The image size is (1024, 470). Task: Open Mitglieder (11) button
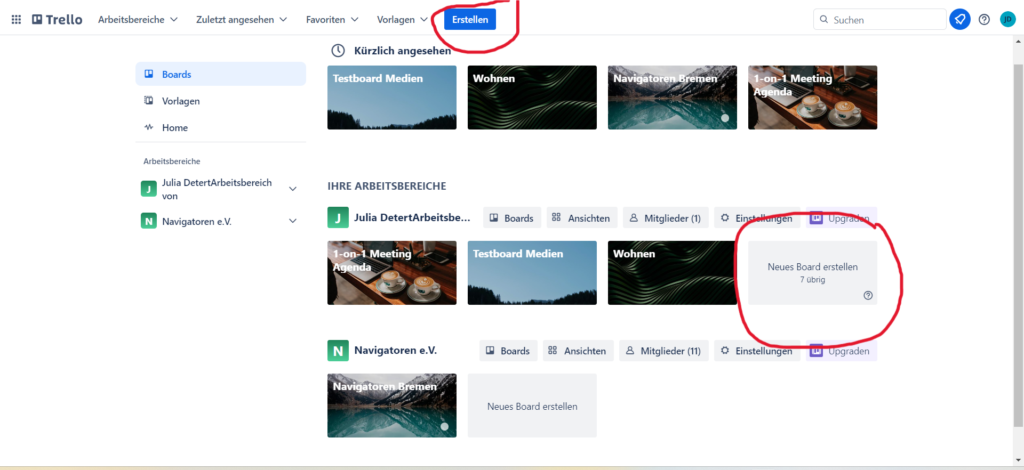coord(664,351)
